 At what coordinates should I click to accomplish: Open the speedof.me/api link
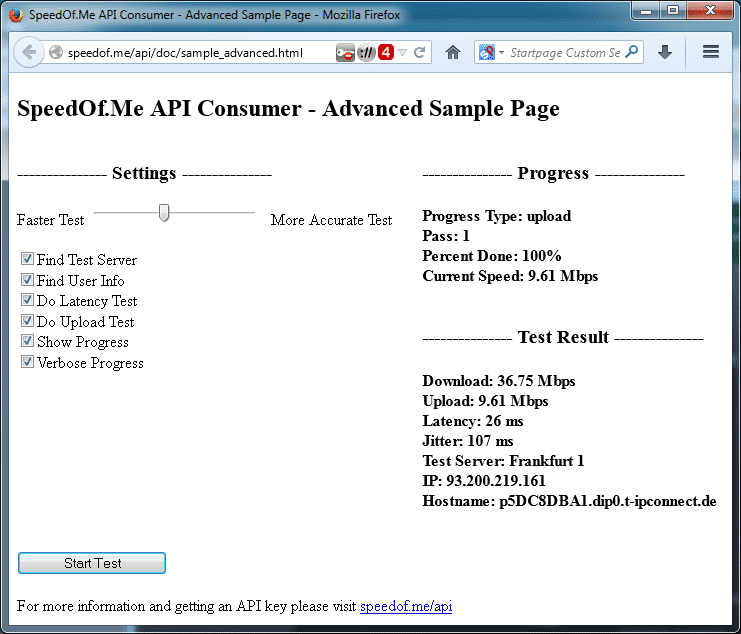tap(406, 606)
